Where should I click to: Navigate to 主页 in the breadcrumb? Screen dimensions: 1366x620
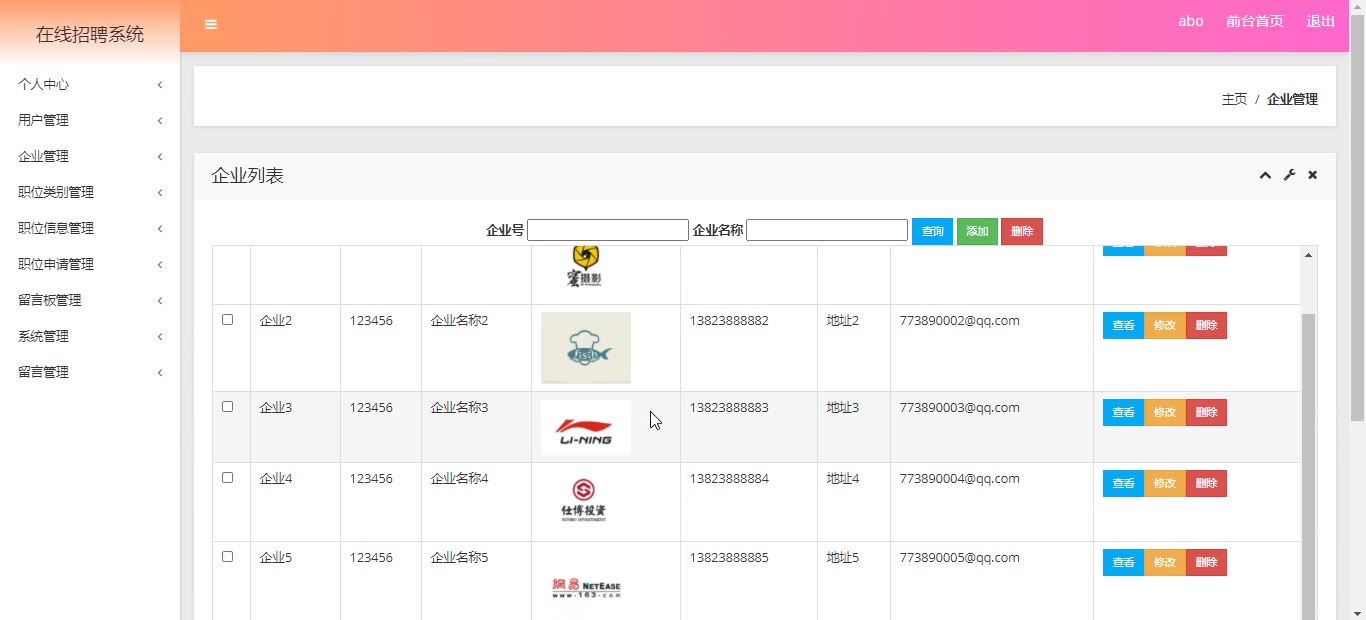point(1235,99)
